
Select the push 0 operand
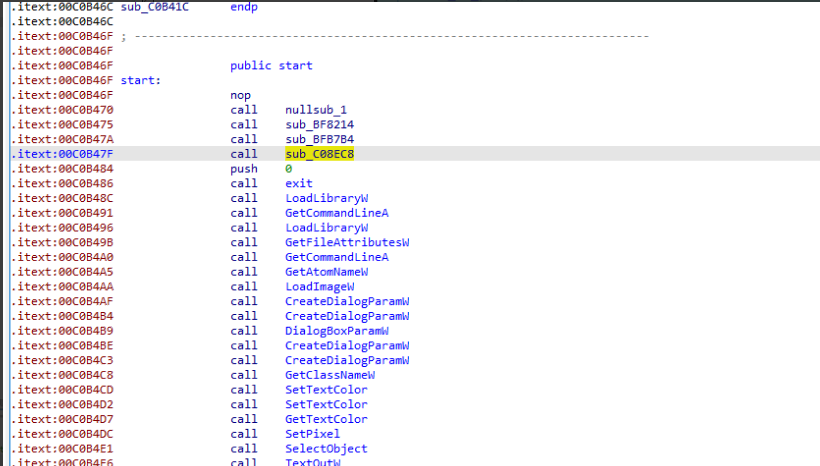click(289, 169)
